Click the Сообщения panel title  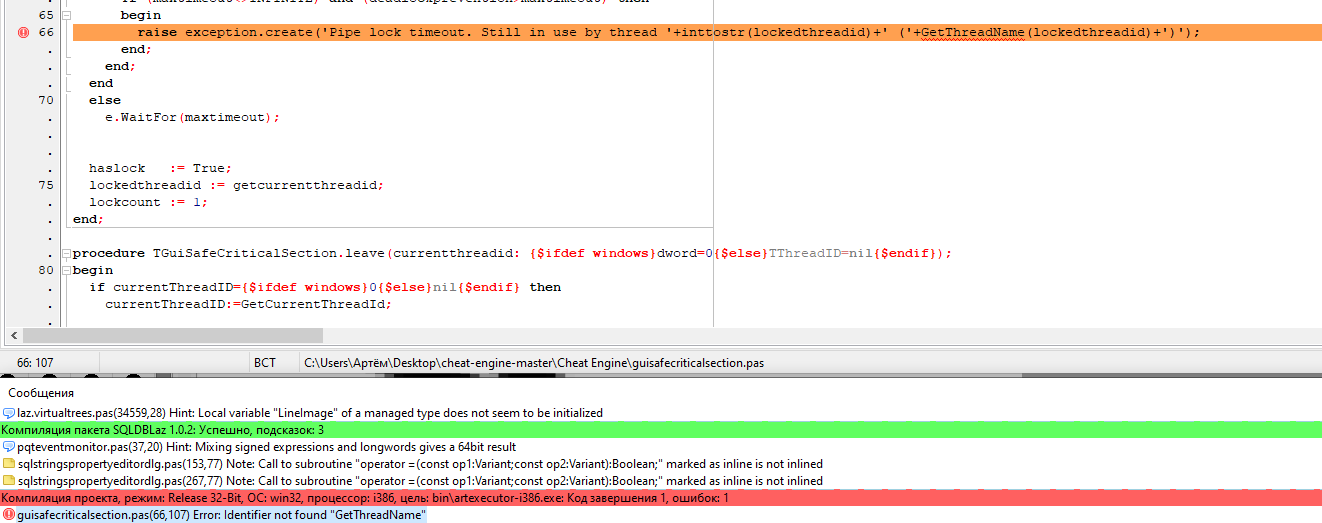point(41,393)
